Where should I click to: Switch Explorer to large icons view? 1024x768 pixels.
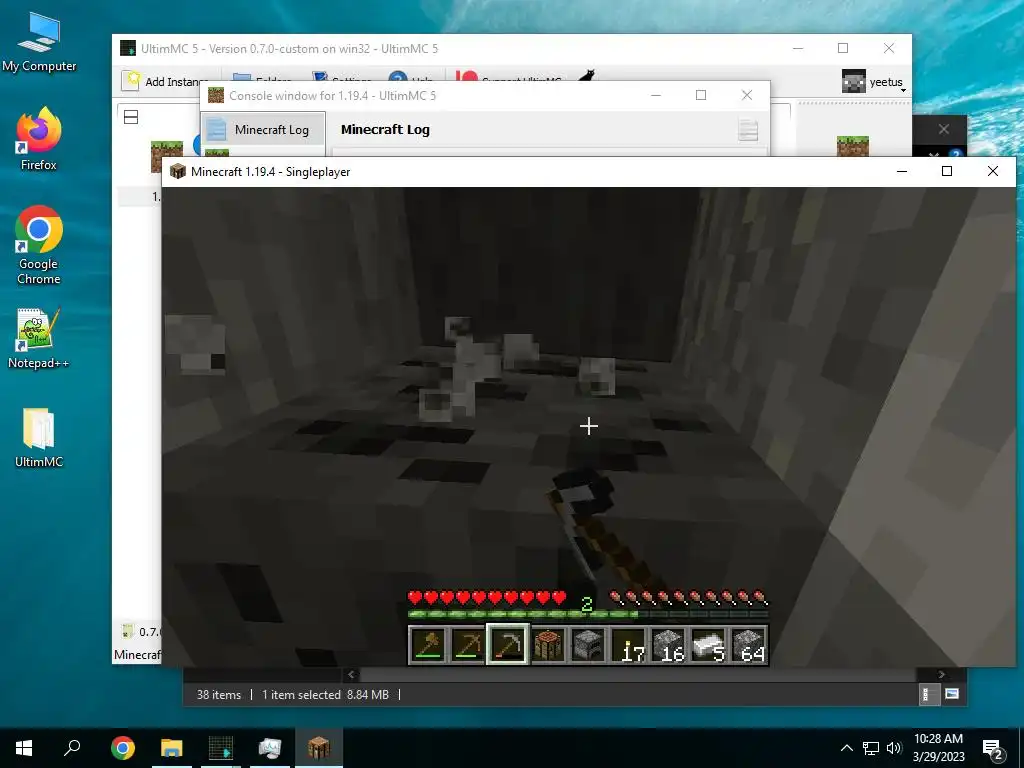952,694
